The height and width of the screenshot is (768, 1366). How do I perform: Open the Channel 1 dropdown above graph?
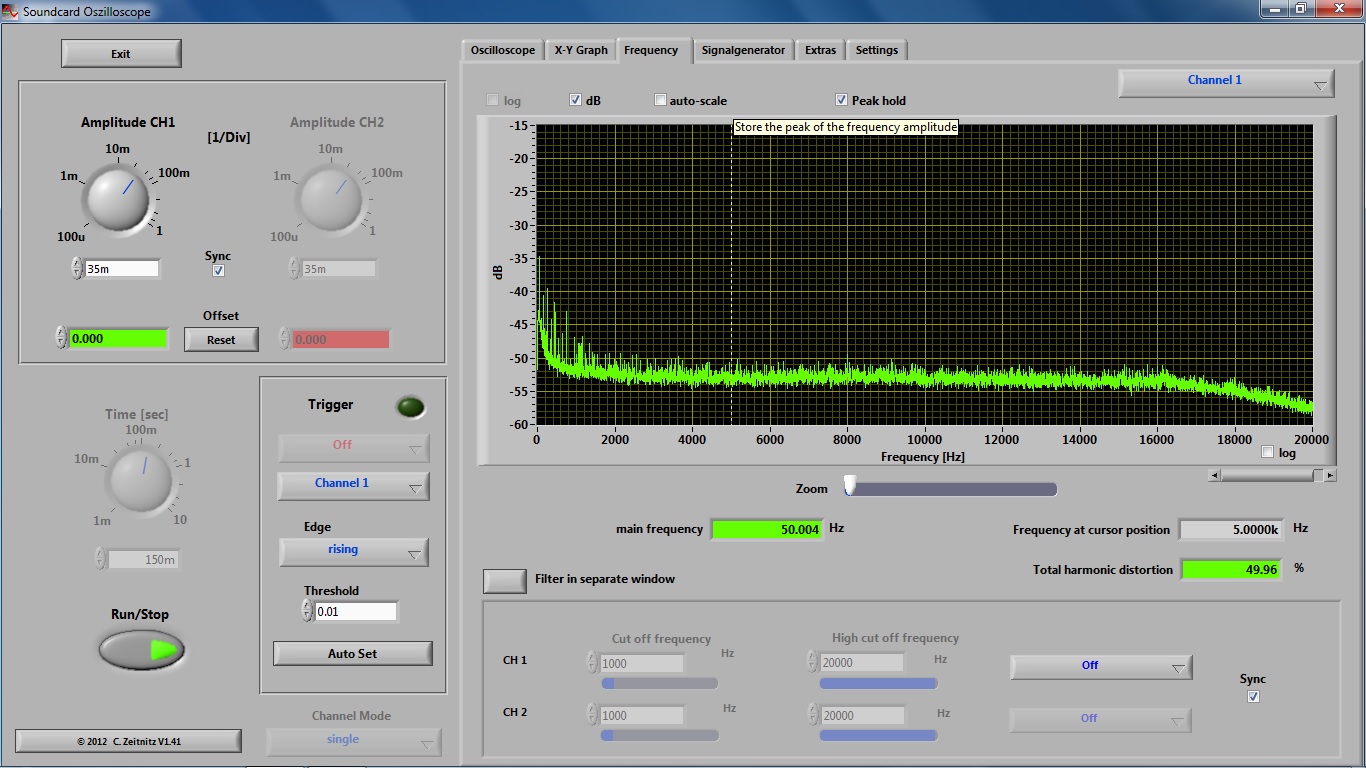coord(1226,82)
